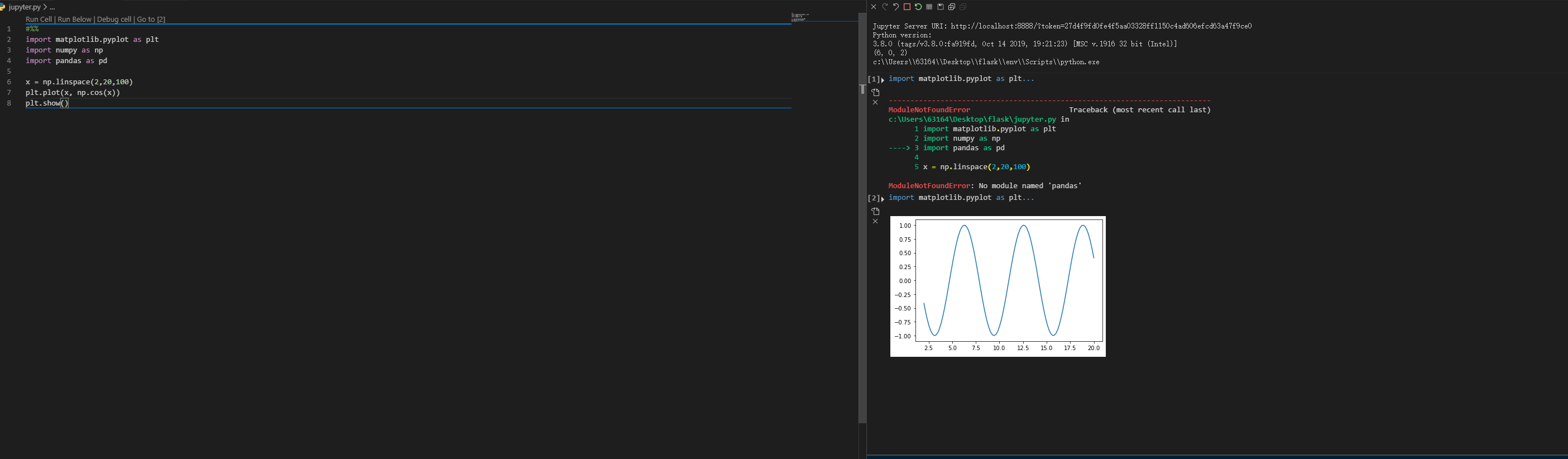
Task: Interrupt the kernel with red square icon
Action: (907, 7)
